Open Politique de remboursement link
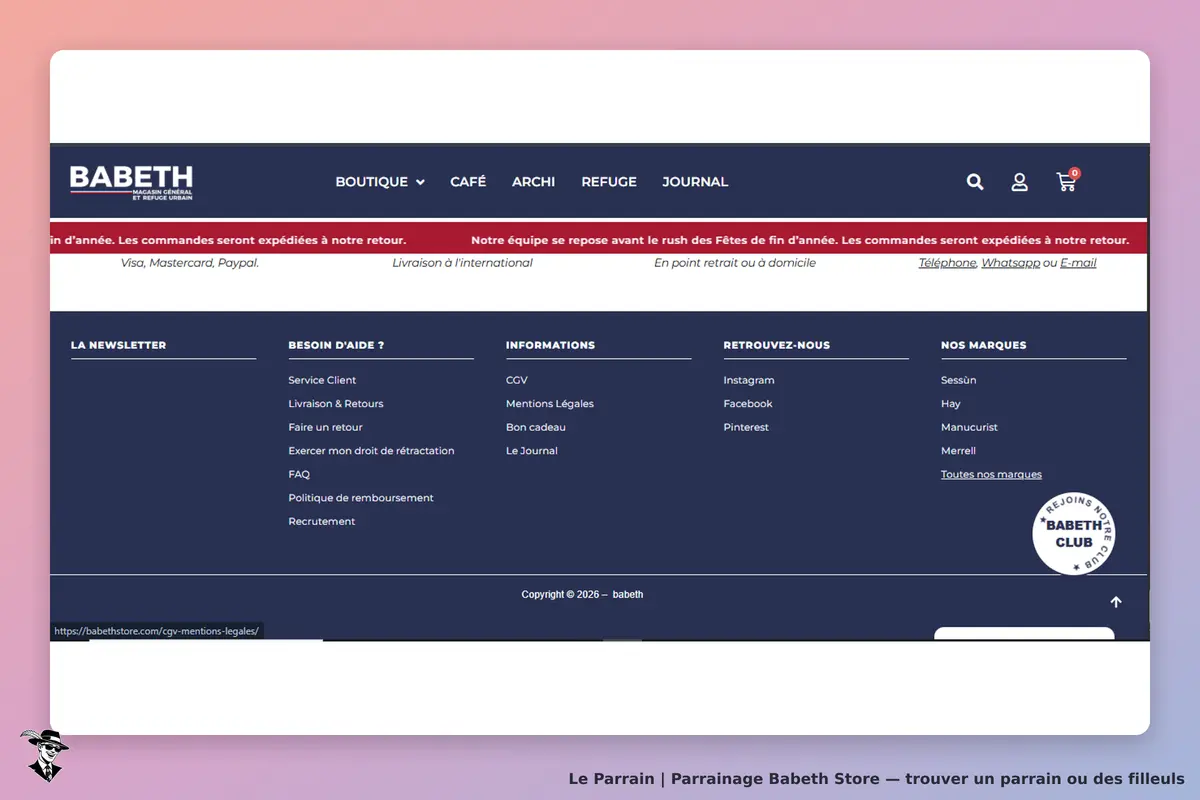 click(x=361, y=498)
